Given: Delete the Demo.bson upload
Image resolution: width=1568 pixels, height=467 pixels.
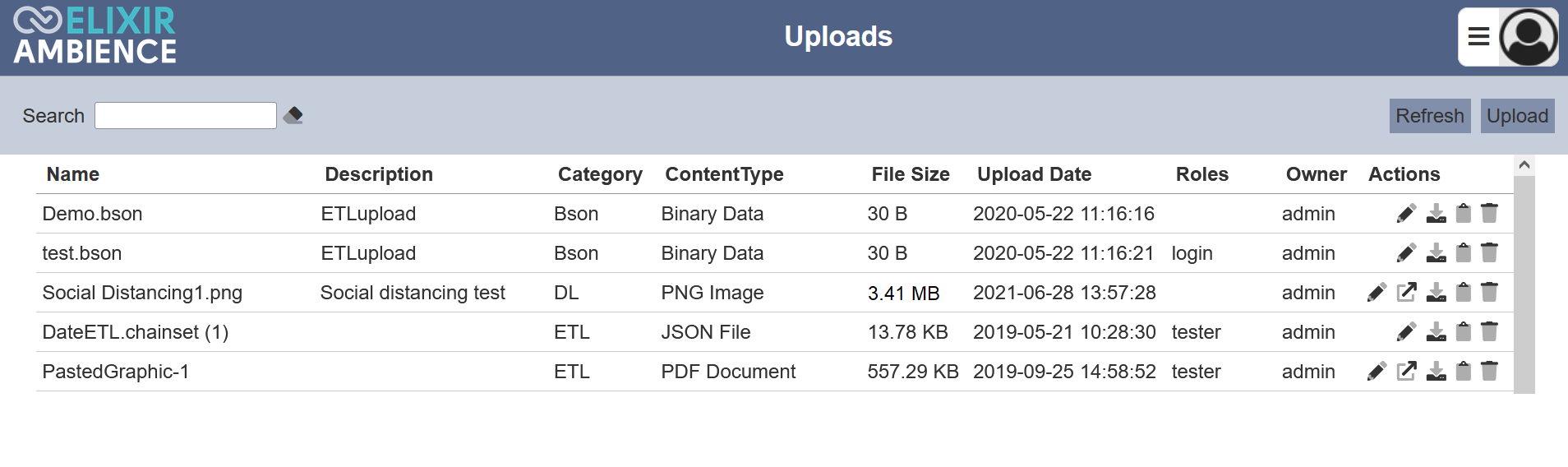Looking at the screenshot, I should click(x=1489, y=213).
